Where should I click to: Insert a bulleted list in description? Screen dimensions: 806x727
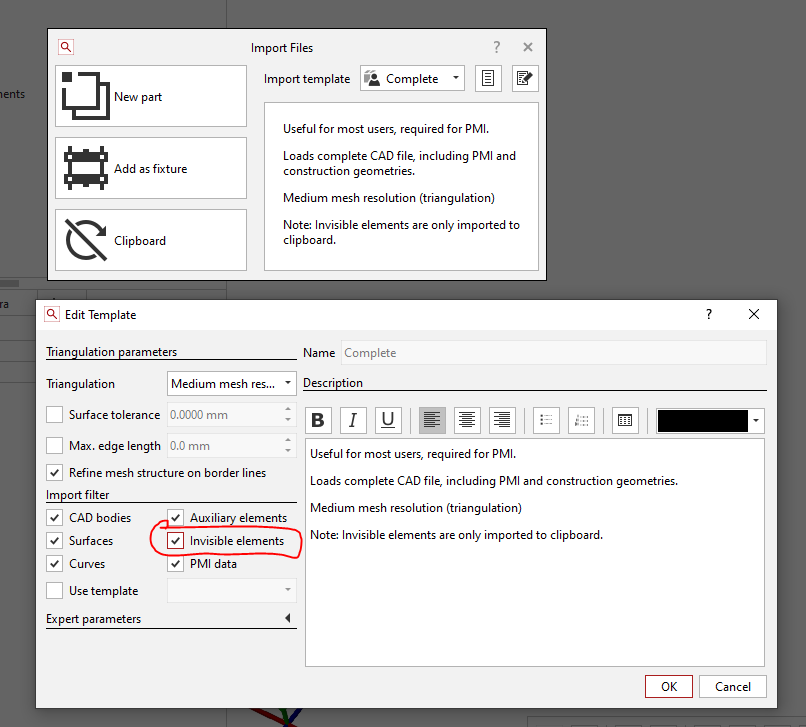[545, 421]
